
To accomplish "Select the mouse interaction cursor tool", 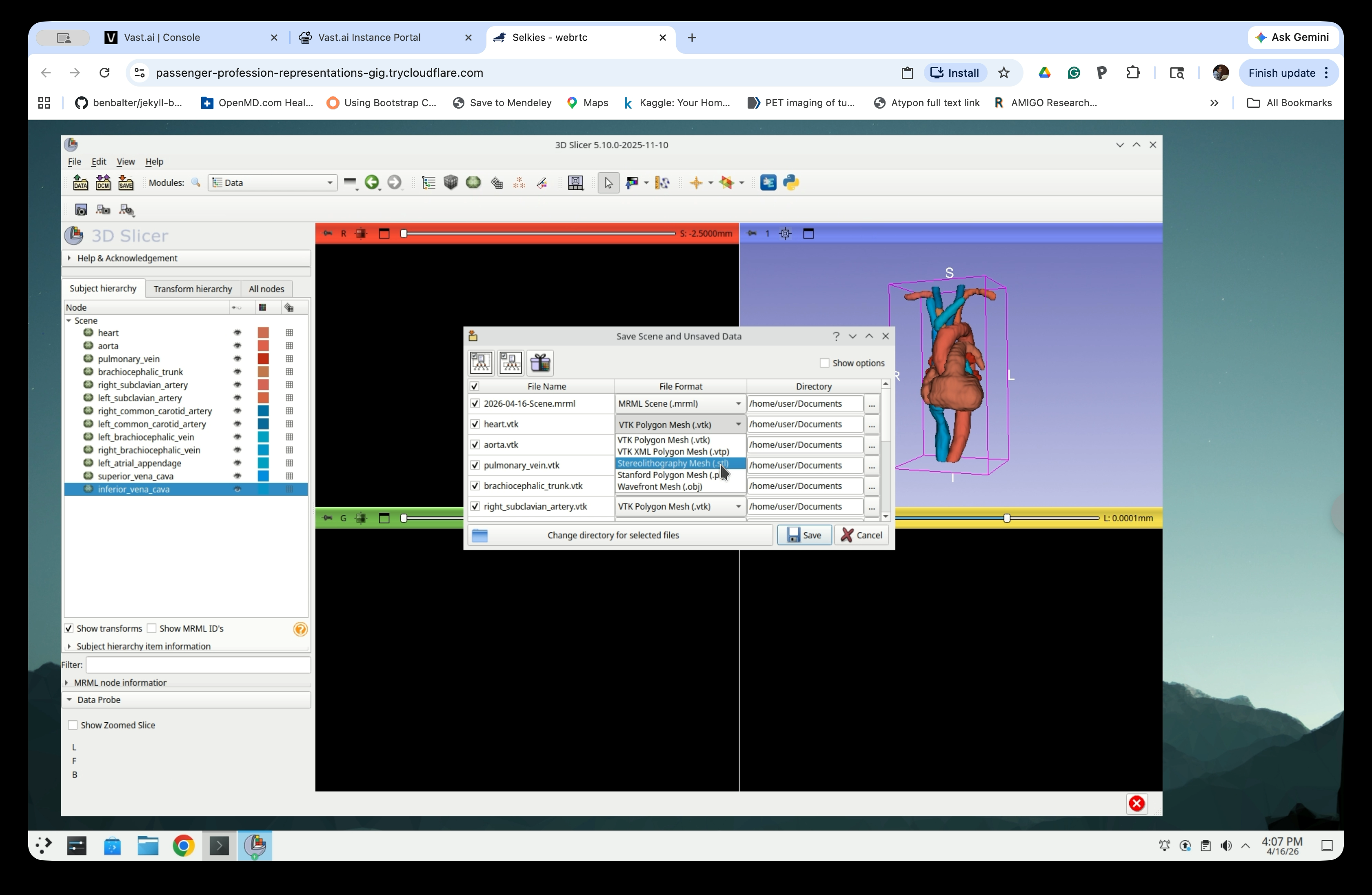I will (608, 182).
